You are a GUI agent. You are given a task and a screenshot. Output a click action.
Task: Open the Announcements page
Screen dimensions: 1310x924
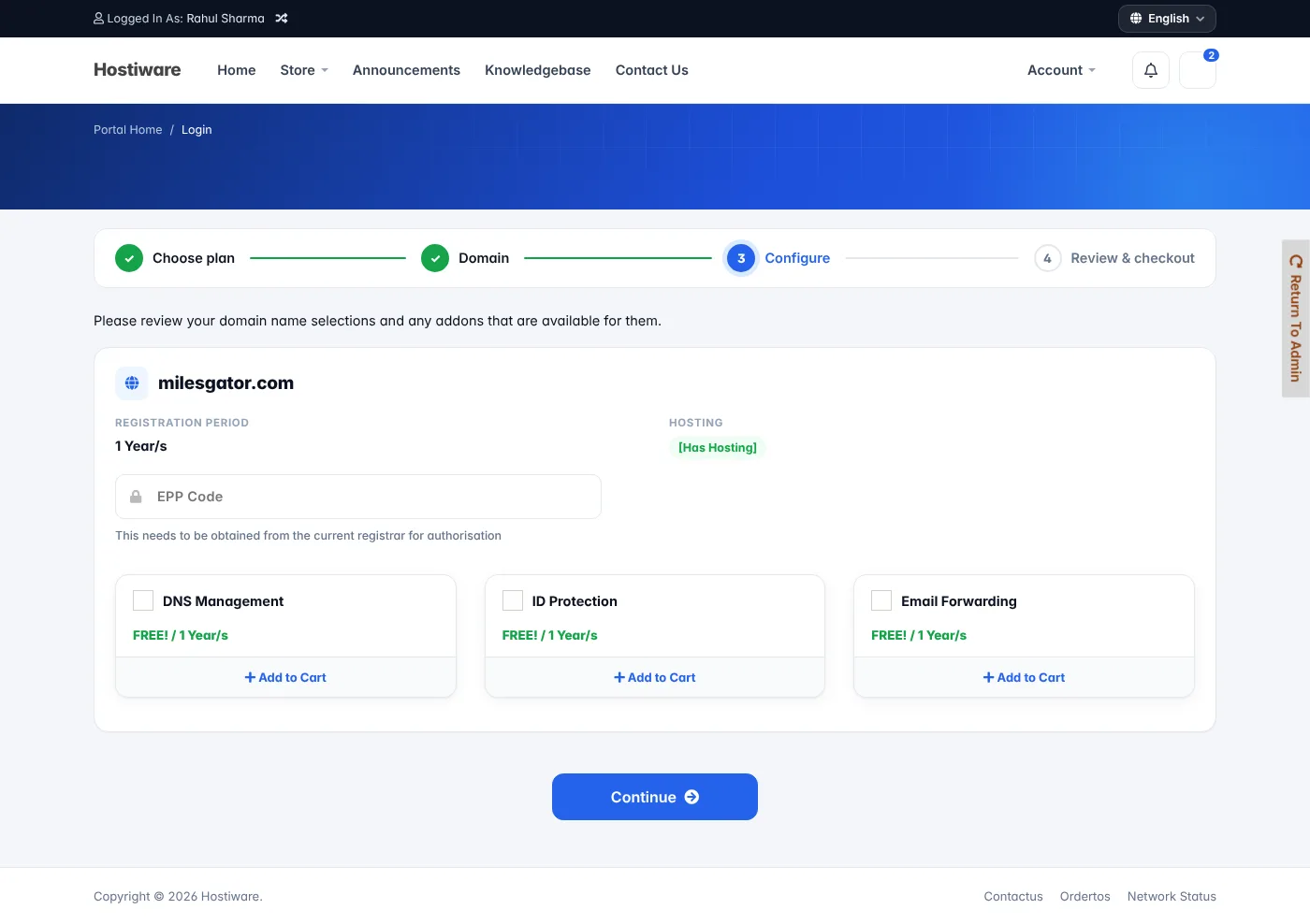point(406,70)
